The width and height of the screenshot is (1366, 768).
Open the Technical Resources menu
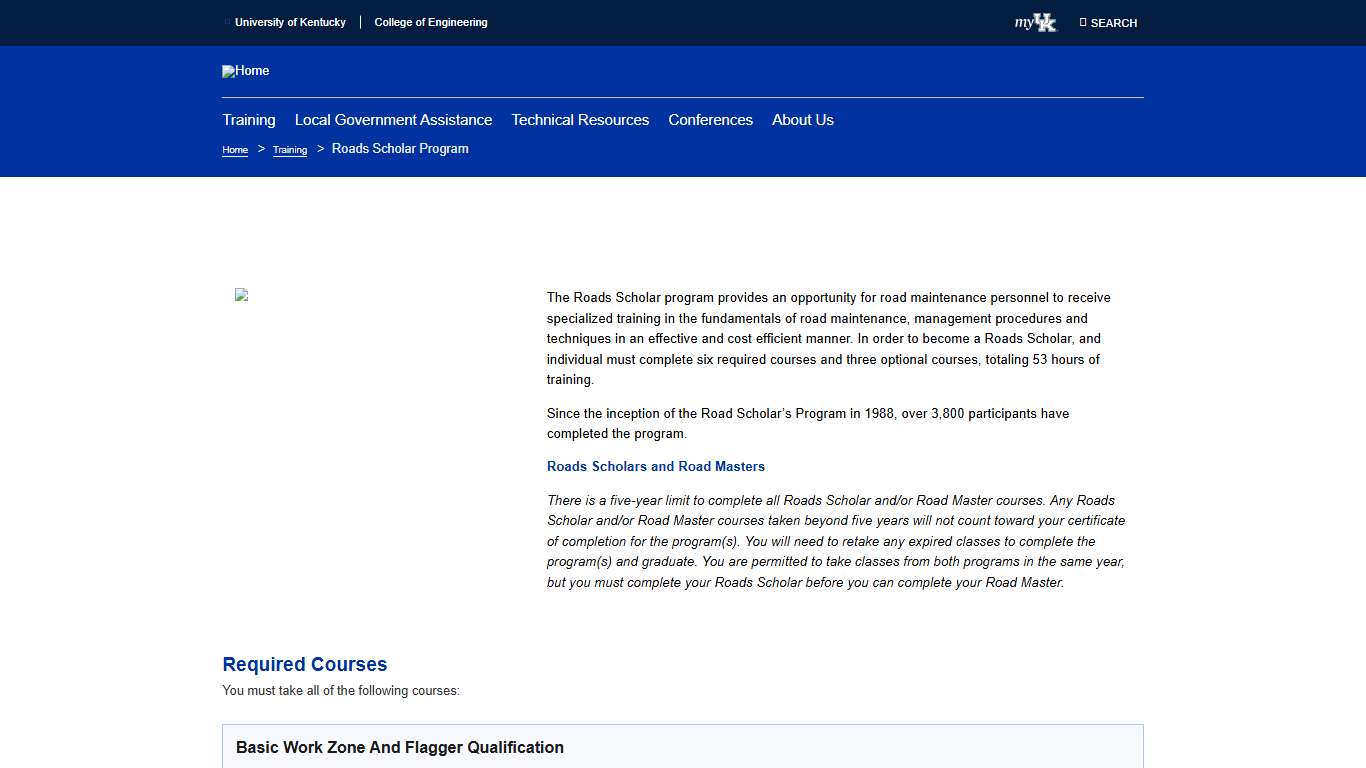pos(580,120)
